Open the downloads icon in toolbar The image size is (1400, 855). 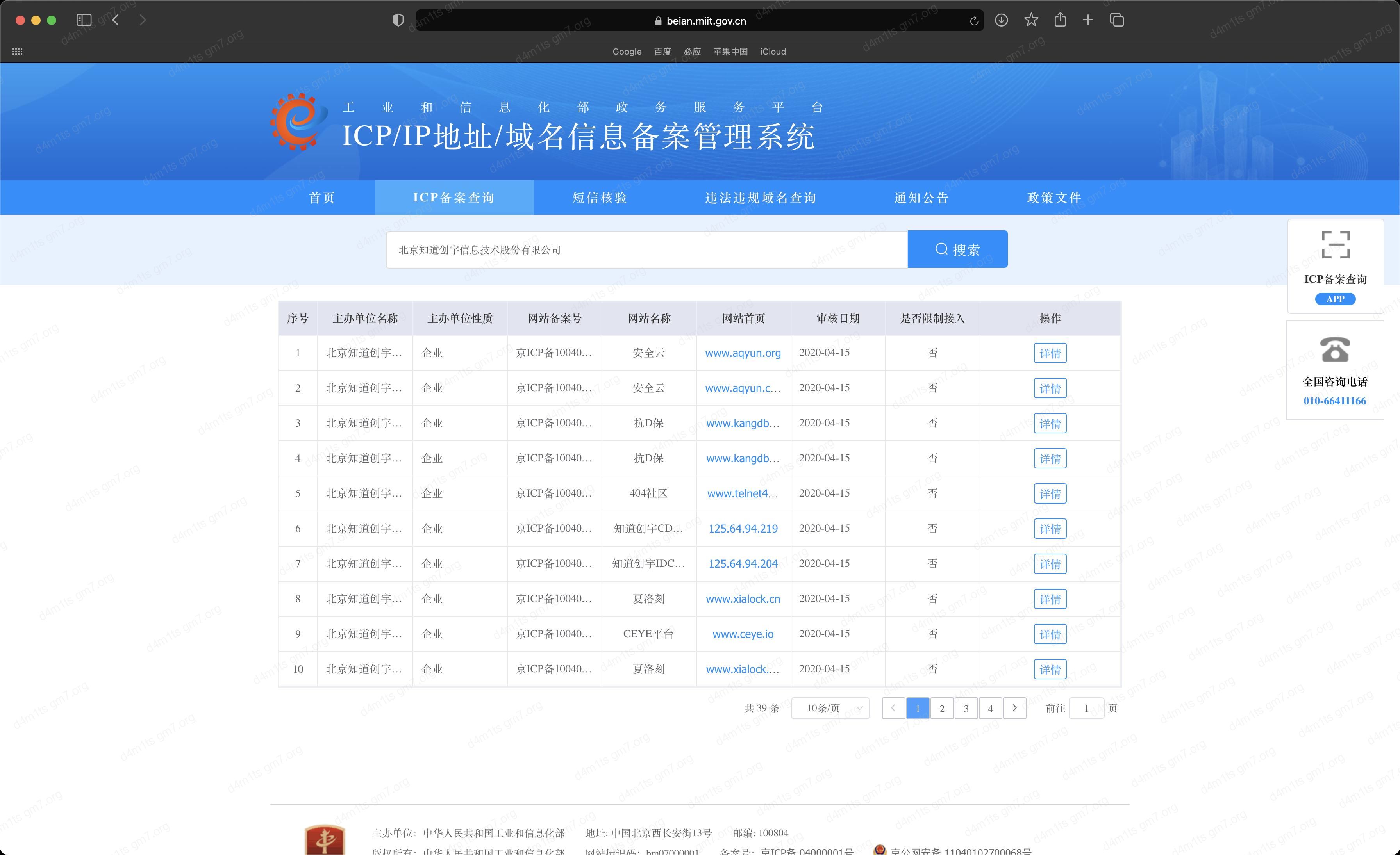point(1001,20)
